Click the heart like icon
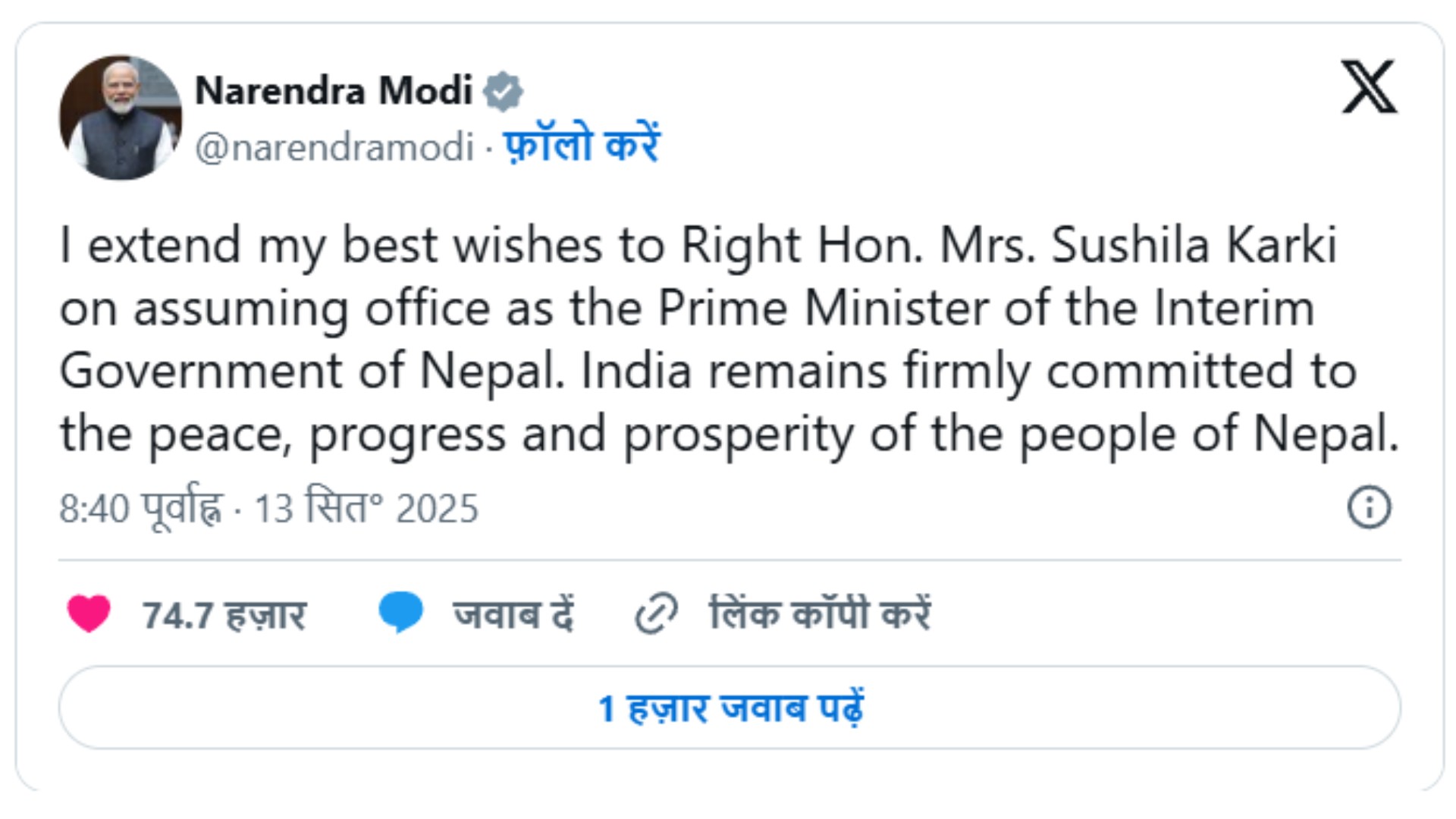 tap(89, 613)
